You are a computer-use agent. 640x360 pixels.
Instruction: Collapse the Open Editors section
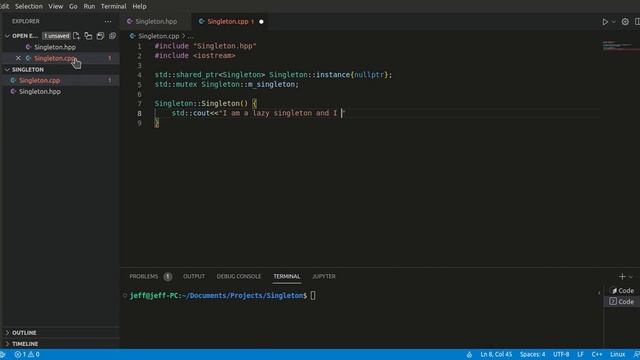pyautogui.click(x=7, y=36)
